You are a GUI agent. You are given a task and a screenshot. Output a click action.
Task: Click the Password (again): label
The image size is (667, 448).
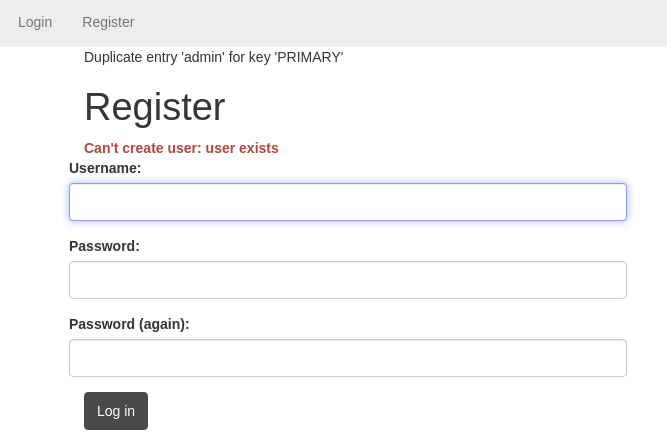click(129, 324)
